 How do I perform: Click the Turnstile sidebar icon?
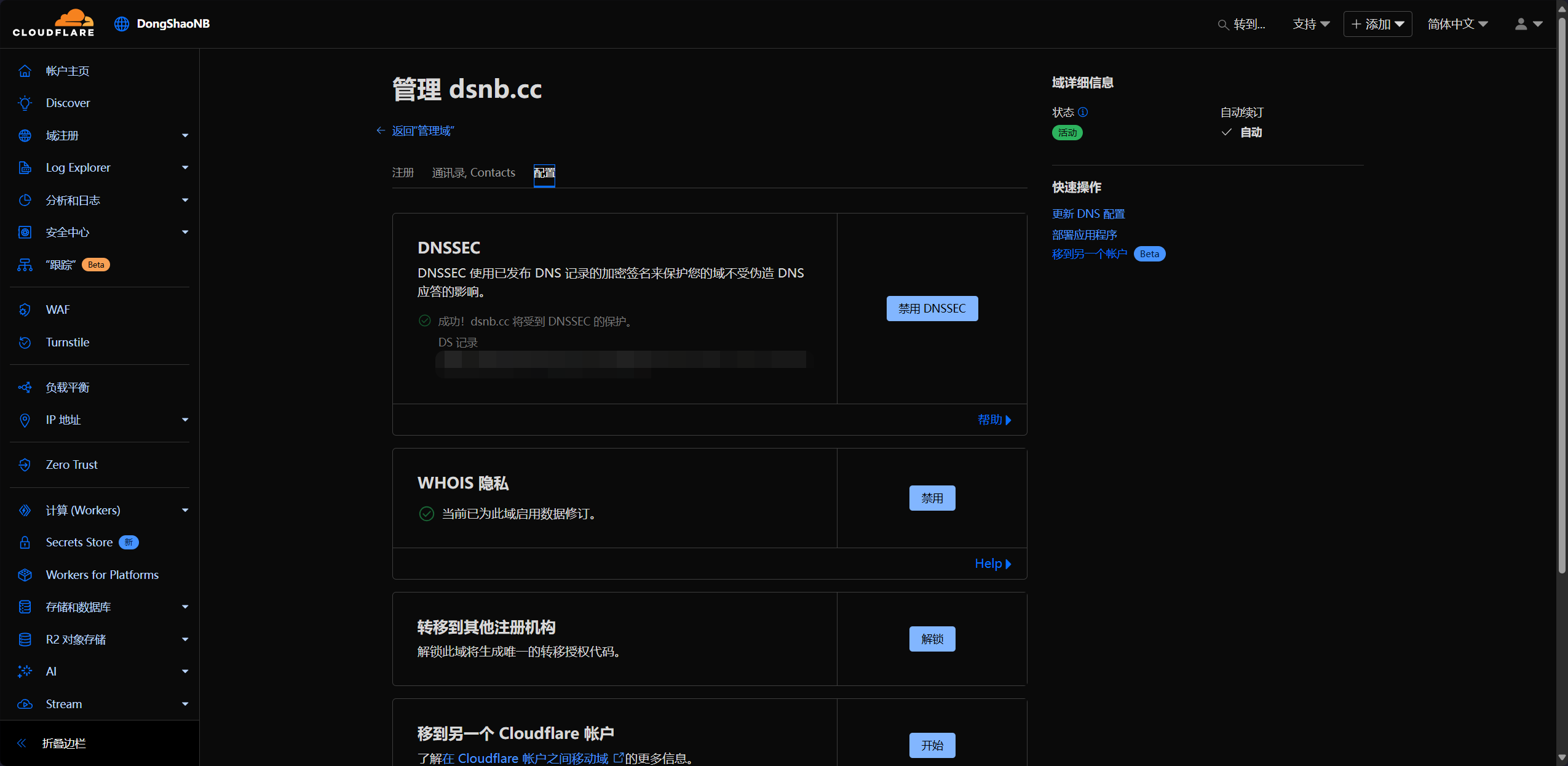25,342
